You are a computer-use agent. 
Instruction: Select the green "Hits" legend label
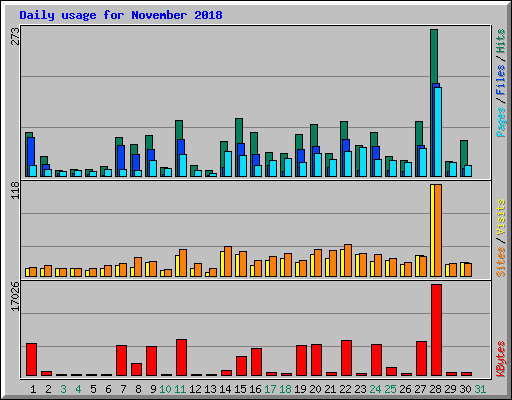pos(500,41)
